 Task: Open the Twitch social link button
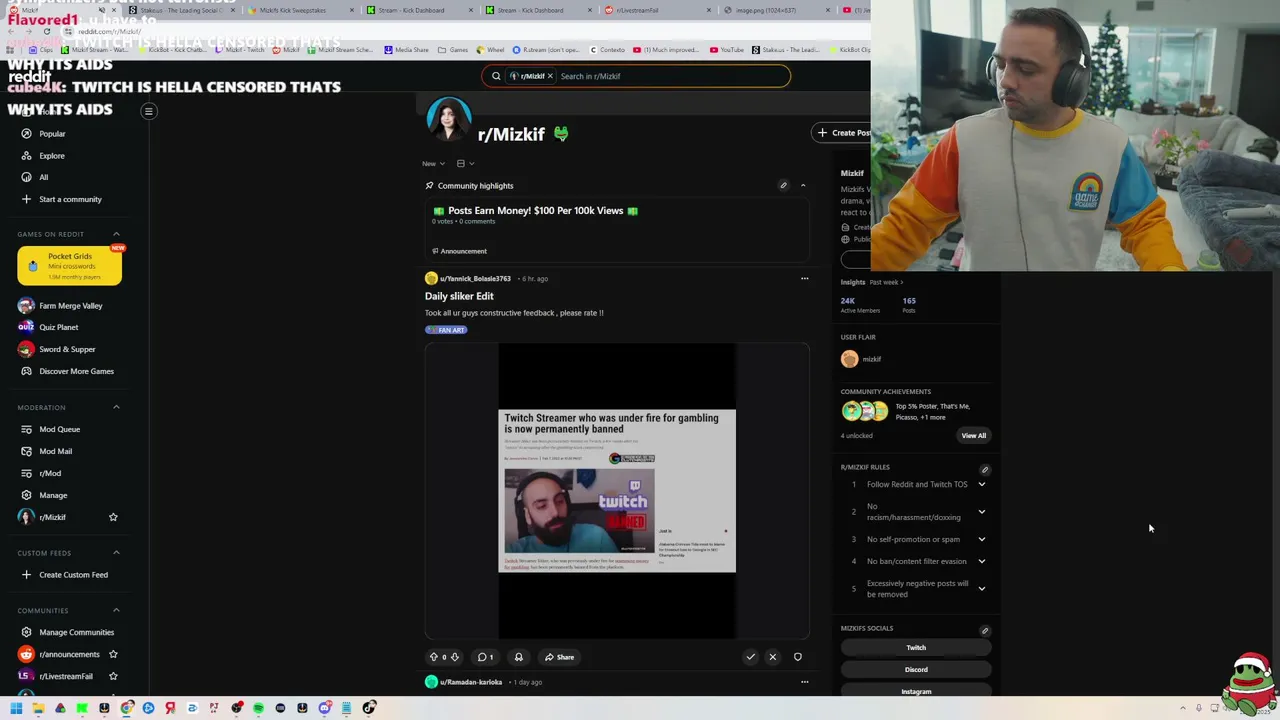tap(916, 648)
